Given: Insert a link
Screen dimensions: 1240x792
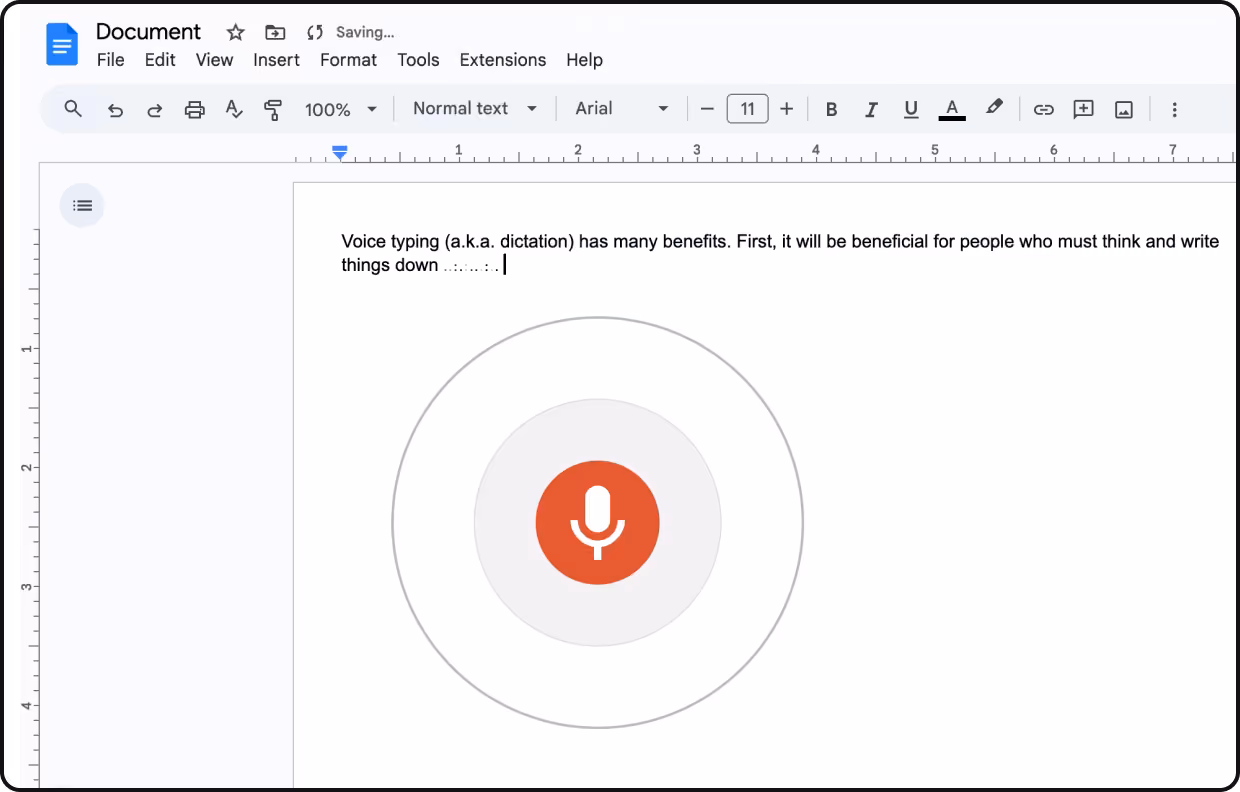Looking at the screenshot, I should [x=1044, y=110].
